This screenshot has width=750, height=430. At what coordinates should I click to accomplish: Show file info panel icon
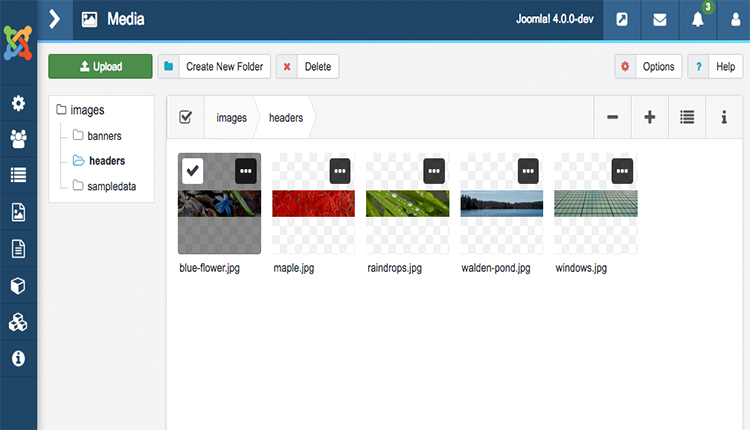coord(724,117)
